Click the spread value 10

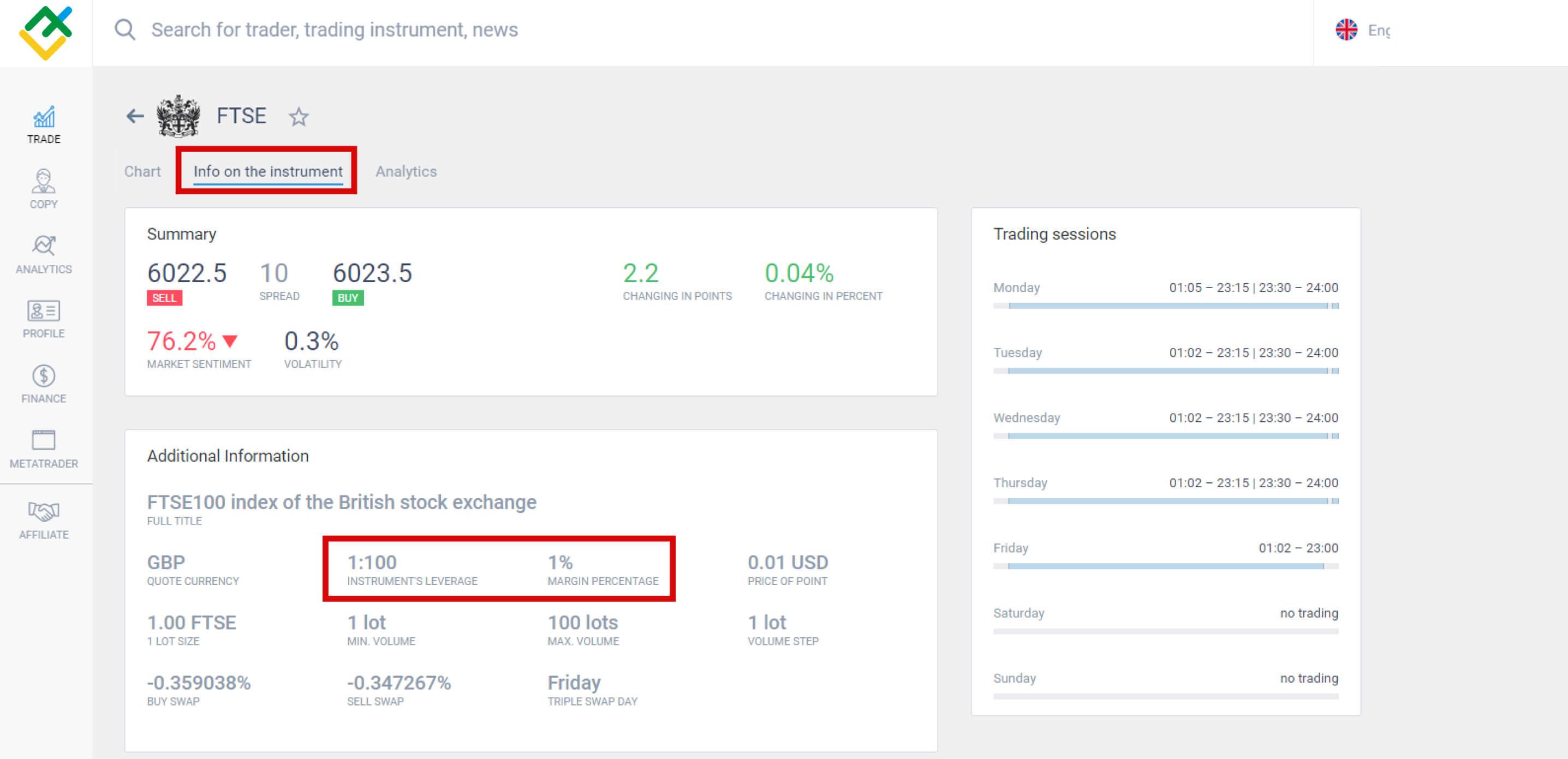274,273
